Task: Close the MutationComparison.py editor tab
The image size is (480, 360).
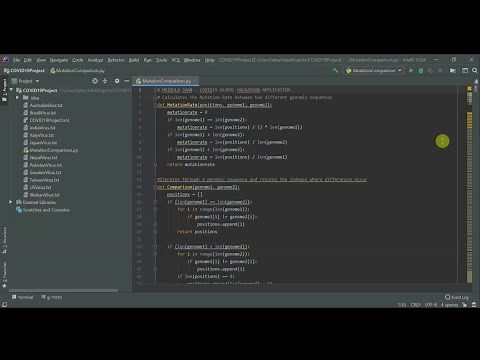Action: 195,81
